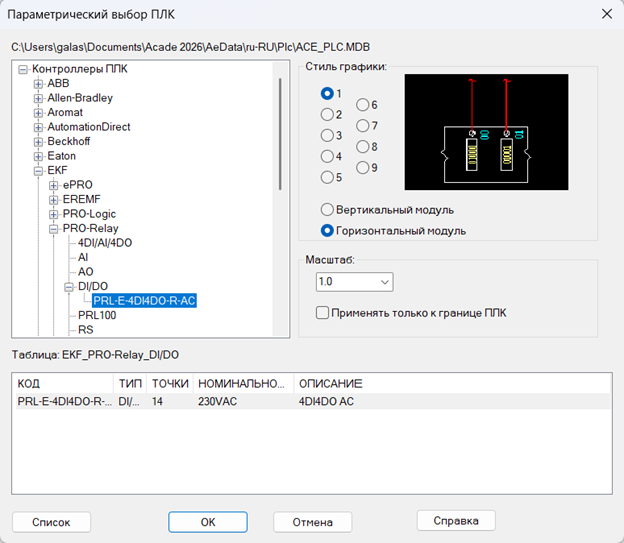Open help with Справка button
624x543 pixels.
point(456,521)
